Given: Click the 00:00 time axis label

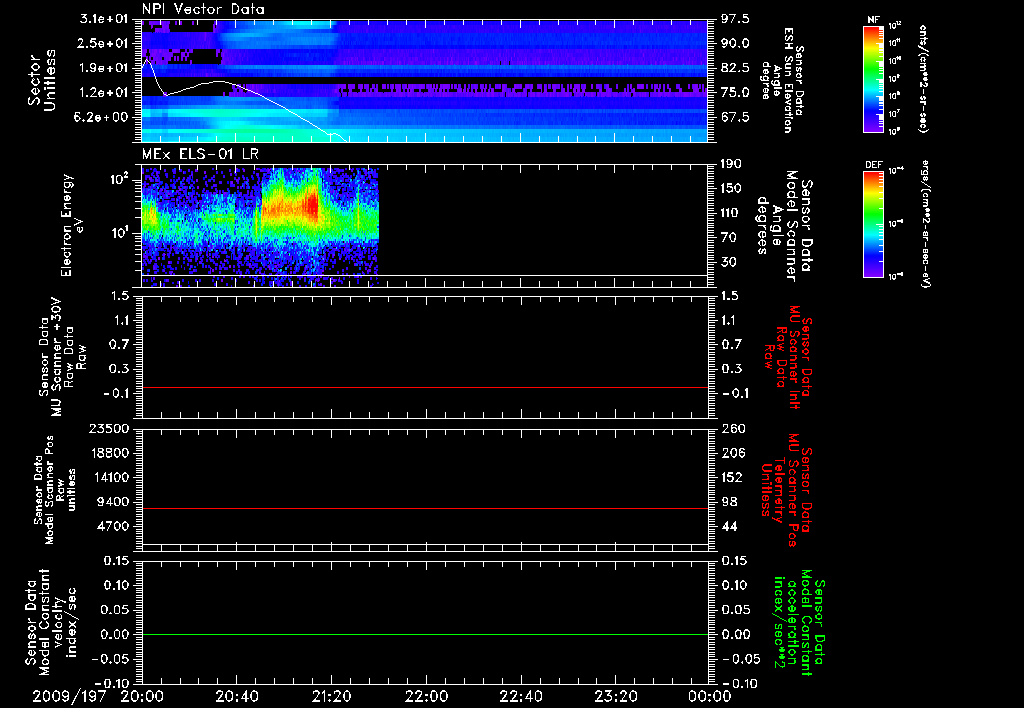Looking at the screenshot, I should pyautogui.click(x=710, y=696).
